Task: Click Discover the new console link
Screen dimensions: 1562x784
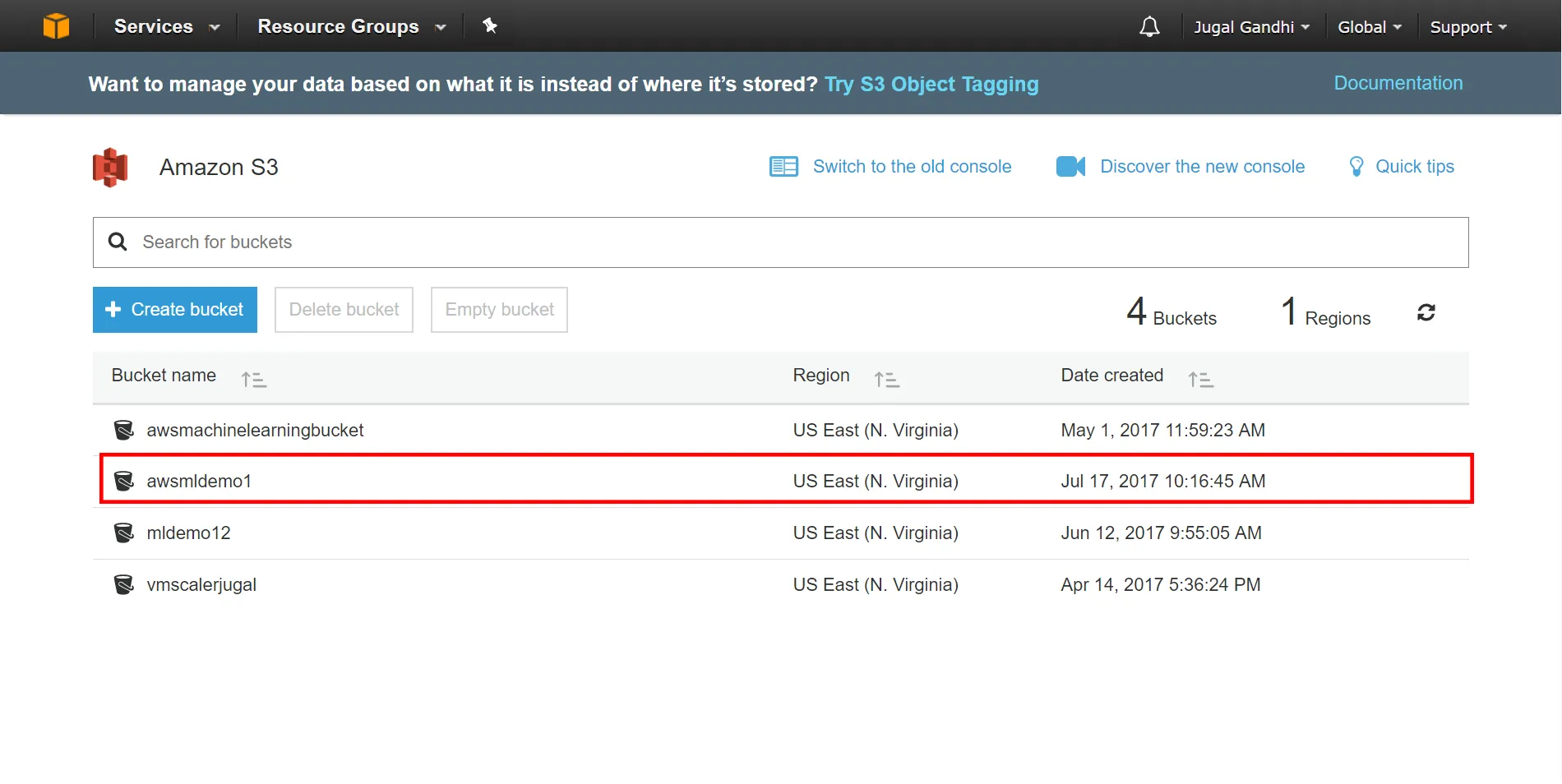Action: point(1202,167)
